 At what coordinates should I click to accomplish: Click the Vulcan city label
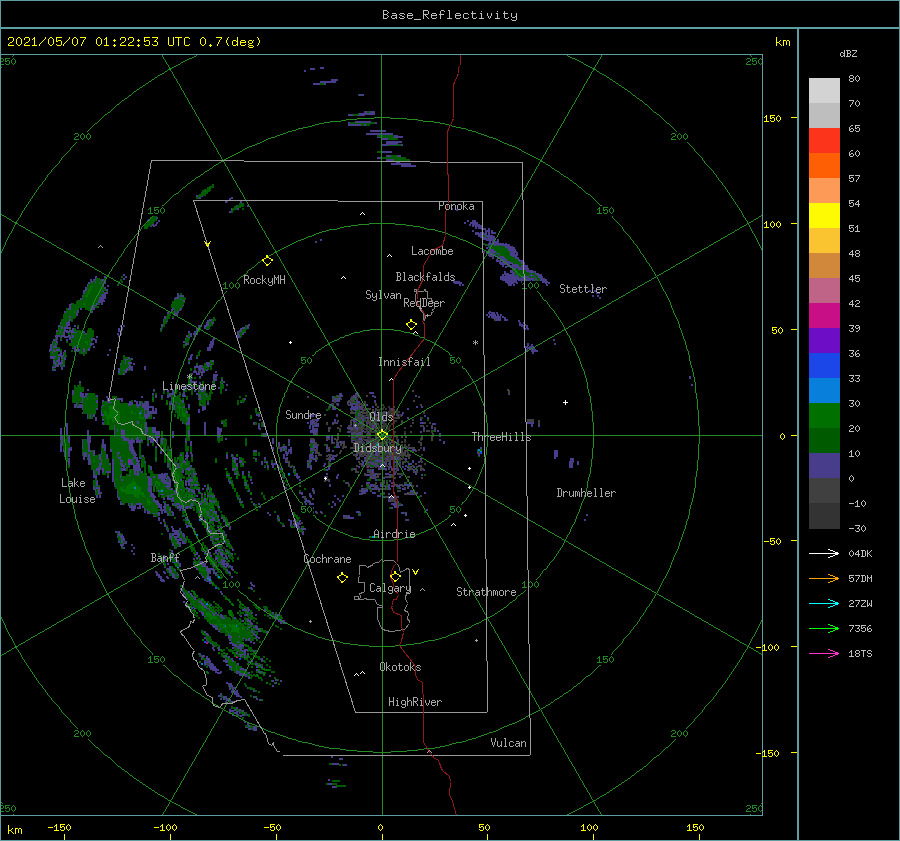508,743
